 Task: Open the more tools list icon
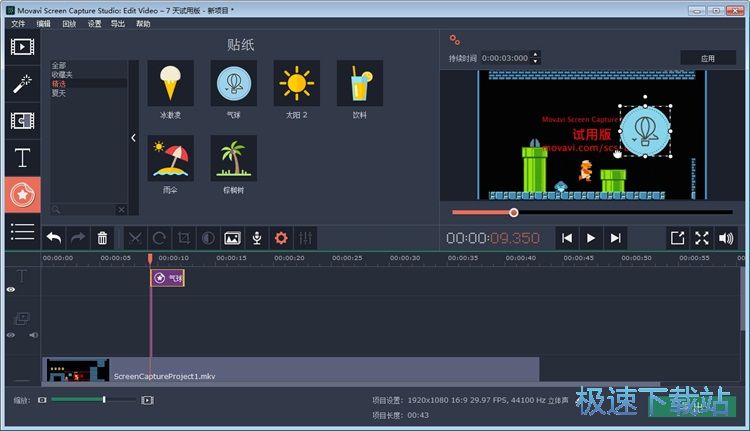point(22,232)
